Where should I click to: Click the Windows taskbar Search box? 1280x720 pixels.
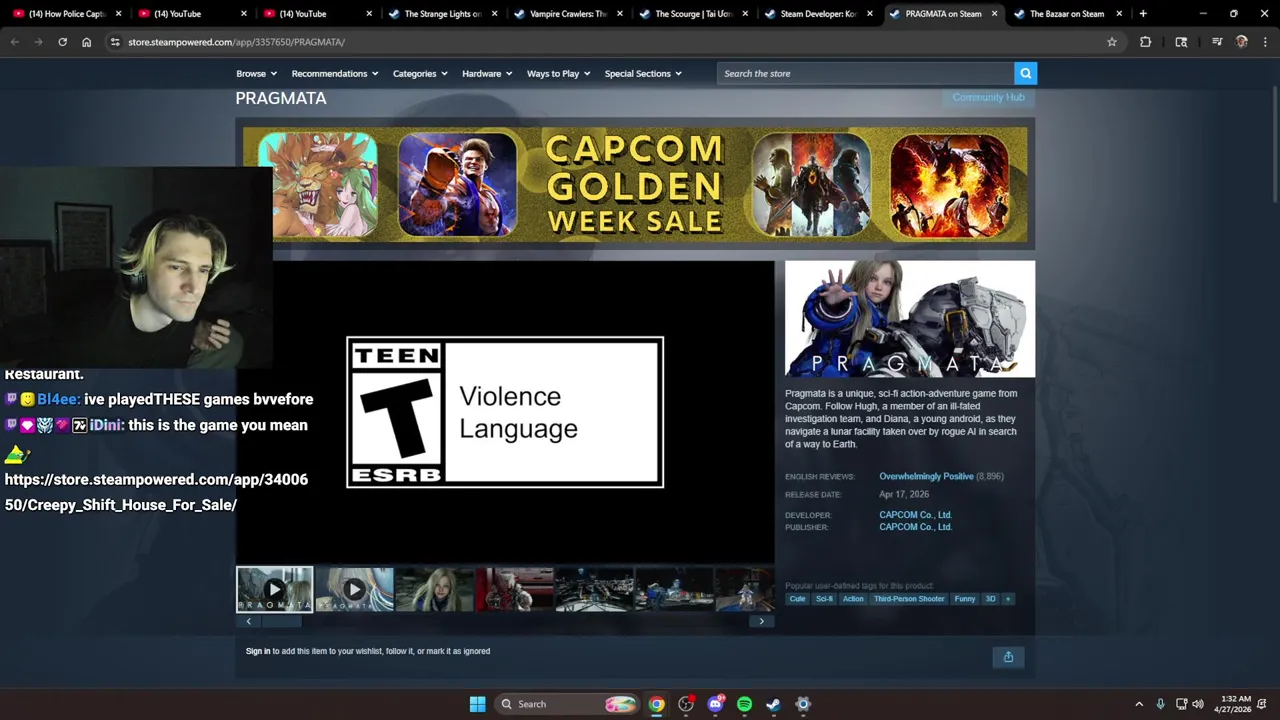coord(569,704)
